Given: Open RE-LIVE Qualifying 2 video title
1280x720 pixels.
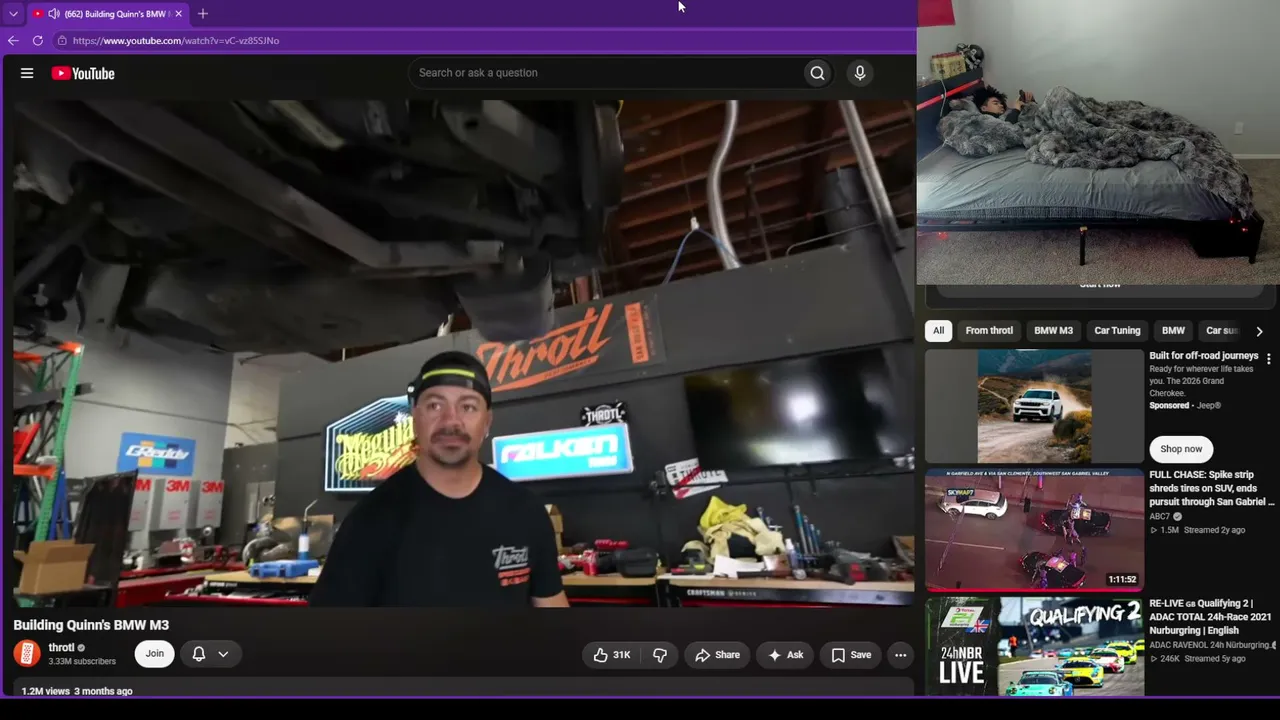Looking at the screenshot, I should pos(1210,617).
